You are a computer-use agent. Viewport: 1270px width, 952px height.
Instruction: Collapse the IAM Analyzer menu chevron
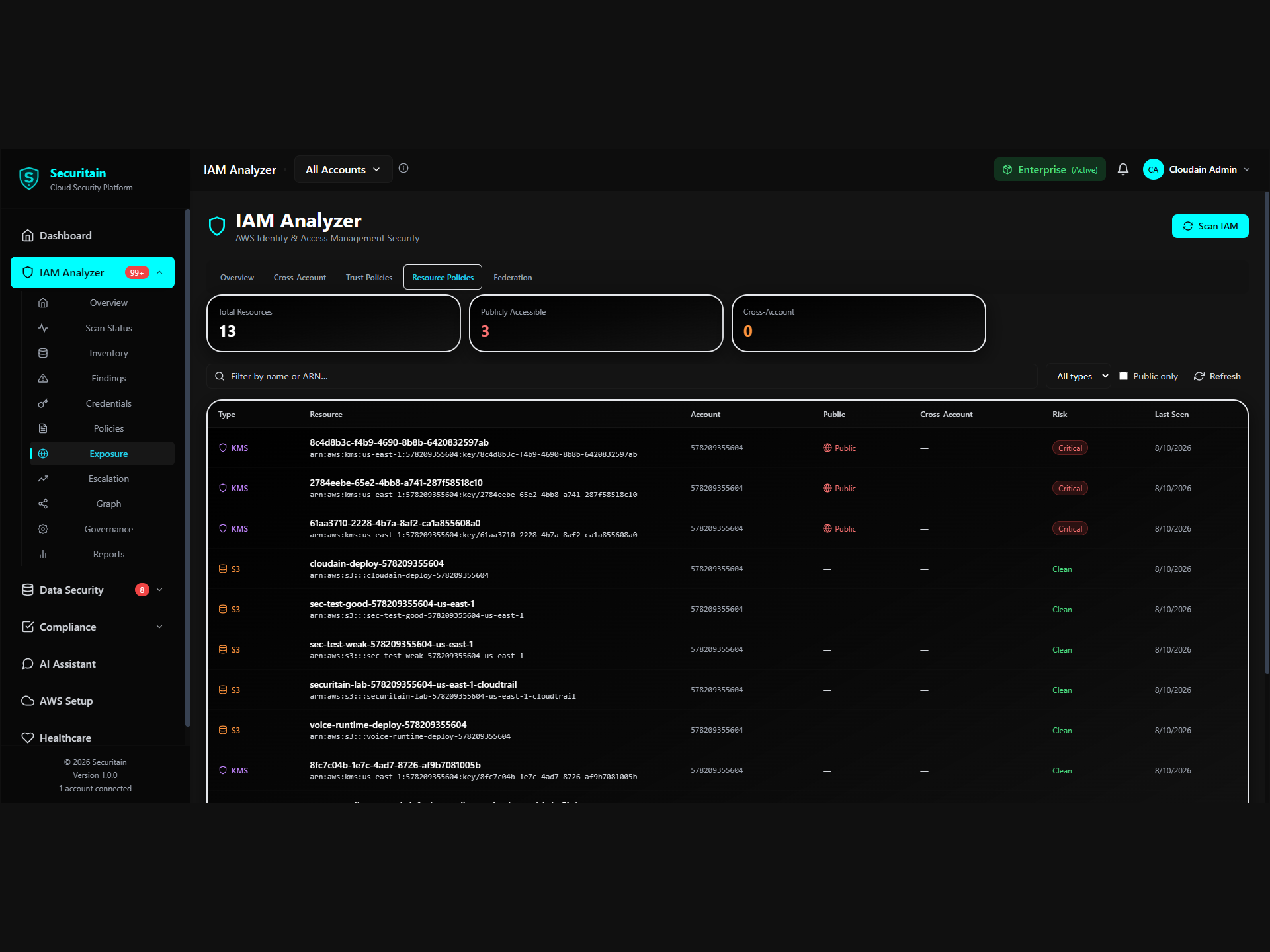[x=159, y=272]
